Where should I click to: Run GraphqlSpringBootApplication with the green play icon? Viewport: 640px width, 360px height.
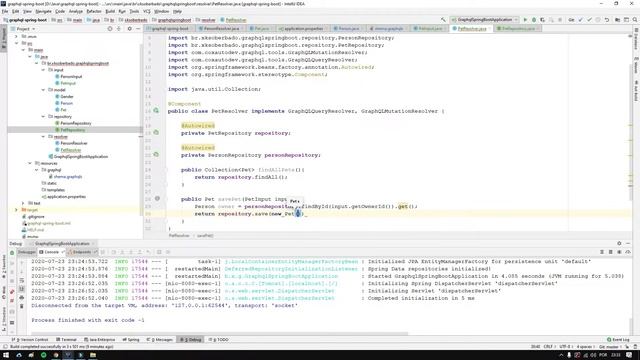point(525,20)
